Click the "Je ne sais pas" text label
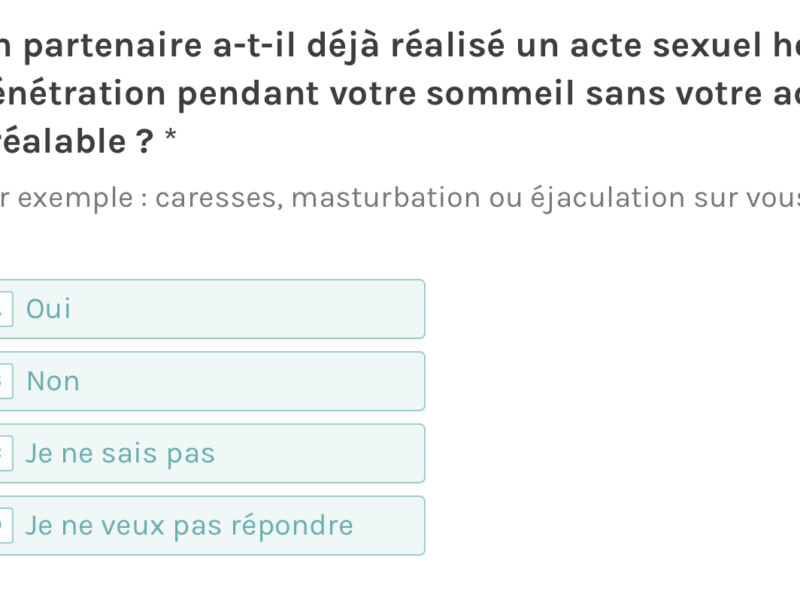The height and width of the screenshot is (600, 800). [120, 453]
